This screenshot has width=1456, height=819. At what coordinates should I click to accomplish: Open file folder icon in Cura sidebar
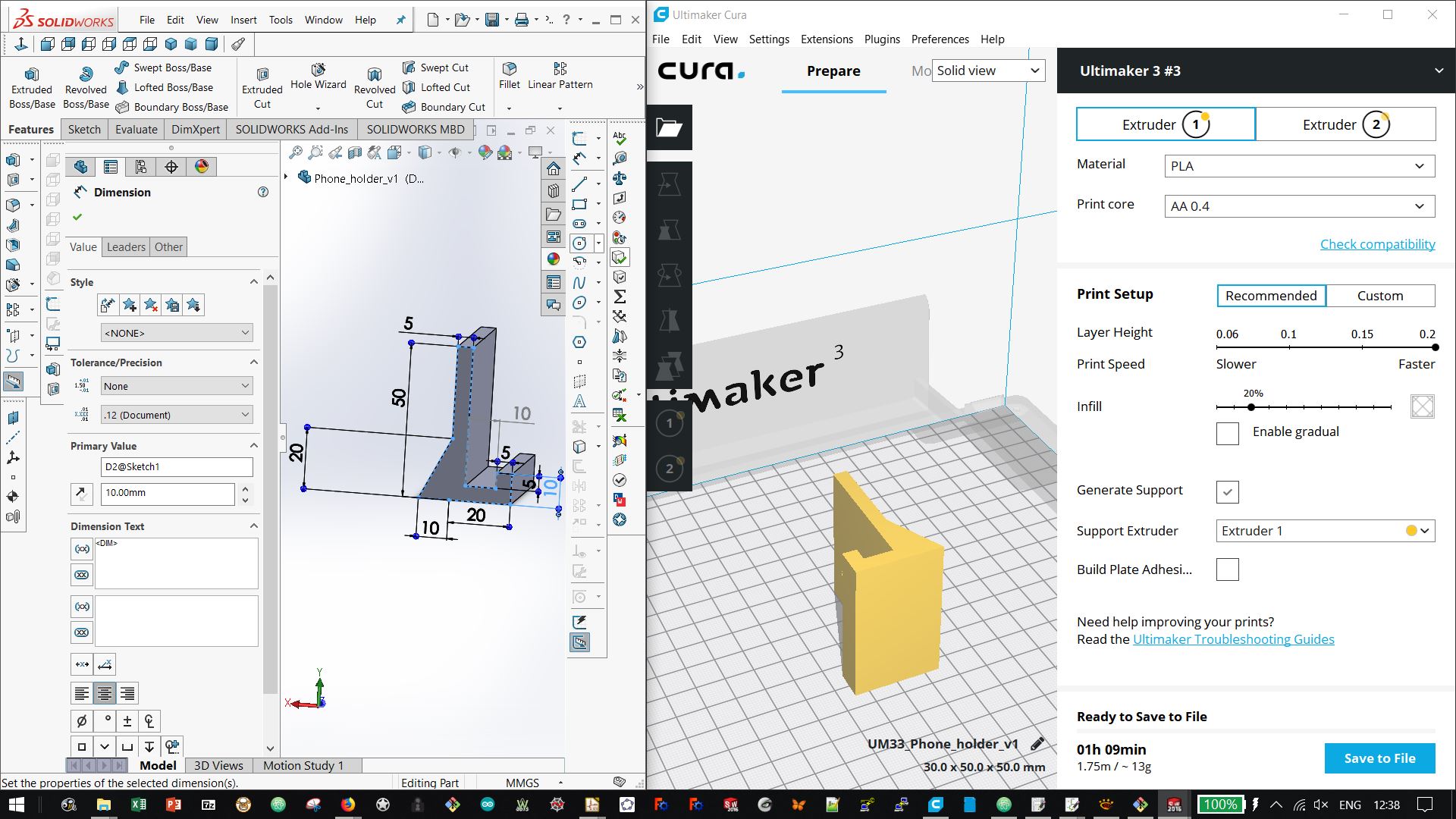[x=669, y=127]
